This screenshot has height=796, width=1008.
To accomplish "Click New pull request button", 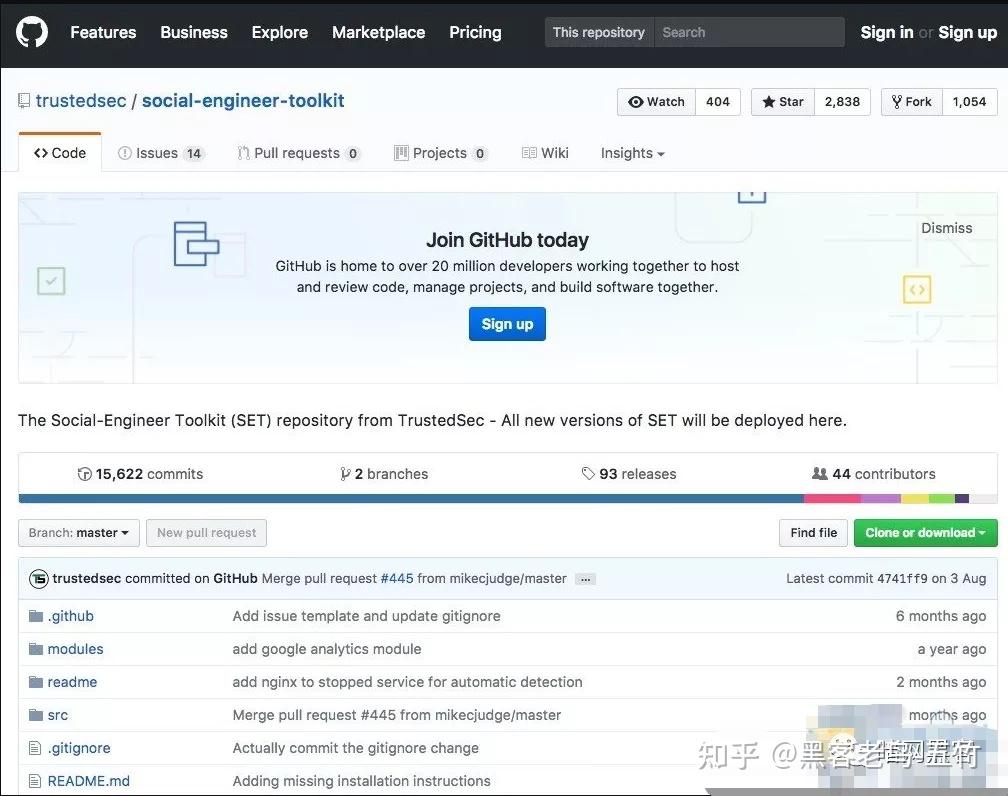I will coord(206,533).
